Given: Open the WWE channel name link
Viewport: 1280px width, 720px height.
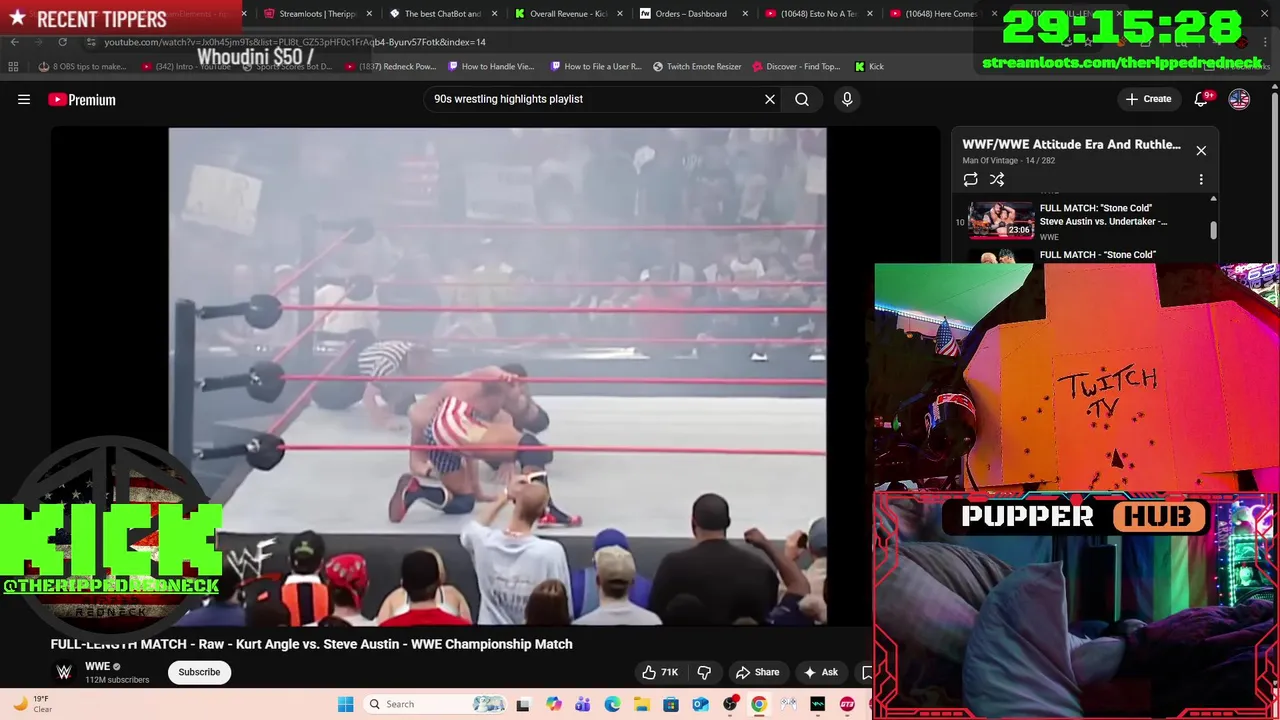Looking at the screenshot, I should (x=97, y=667).
